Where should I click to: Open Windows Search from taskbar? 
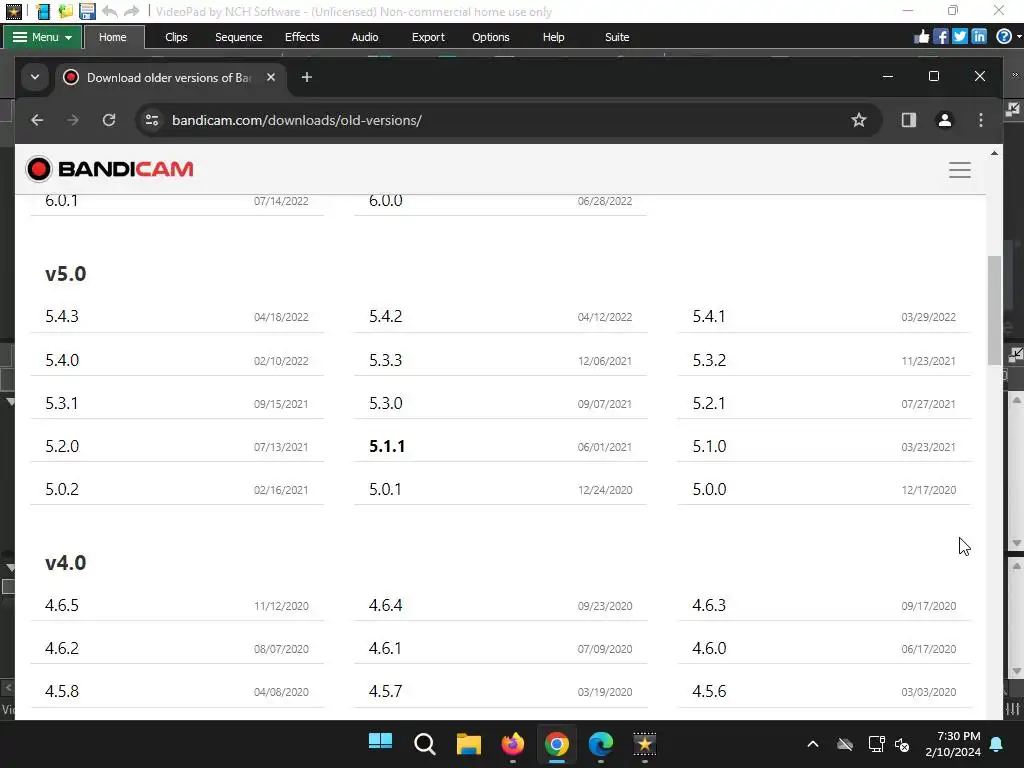tap(424, 743)
